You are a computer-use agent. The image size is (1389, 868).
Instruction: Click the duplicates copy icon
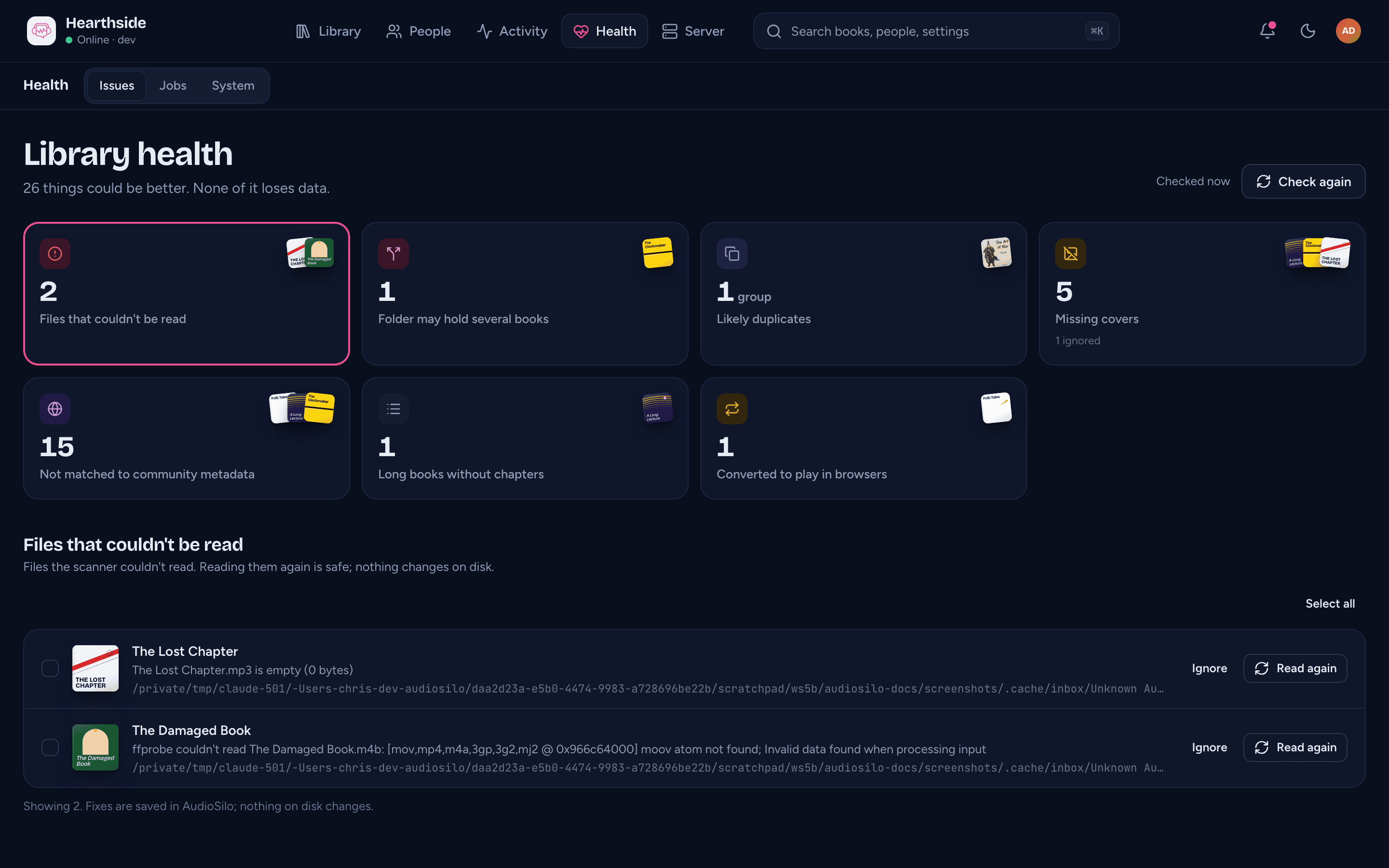732,254
